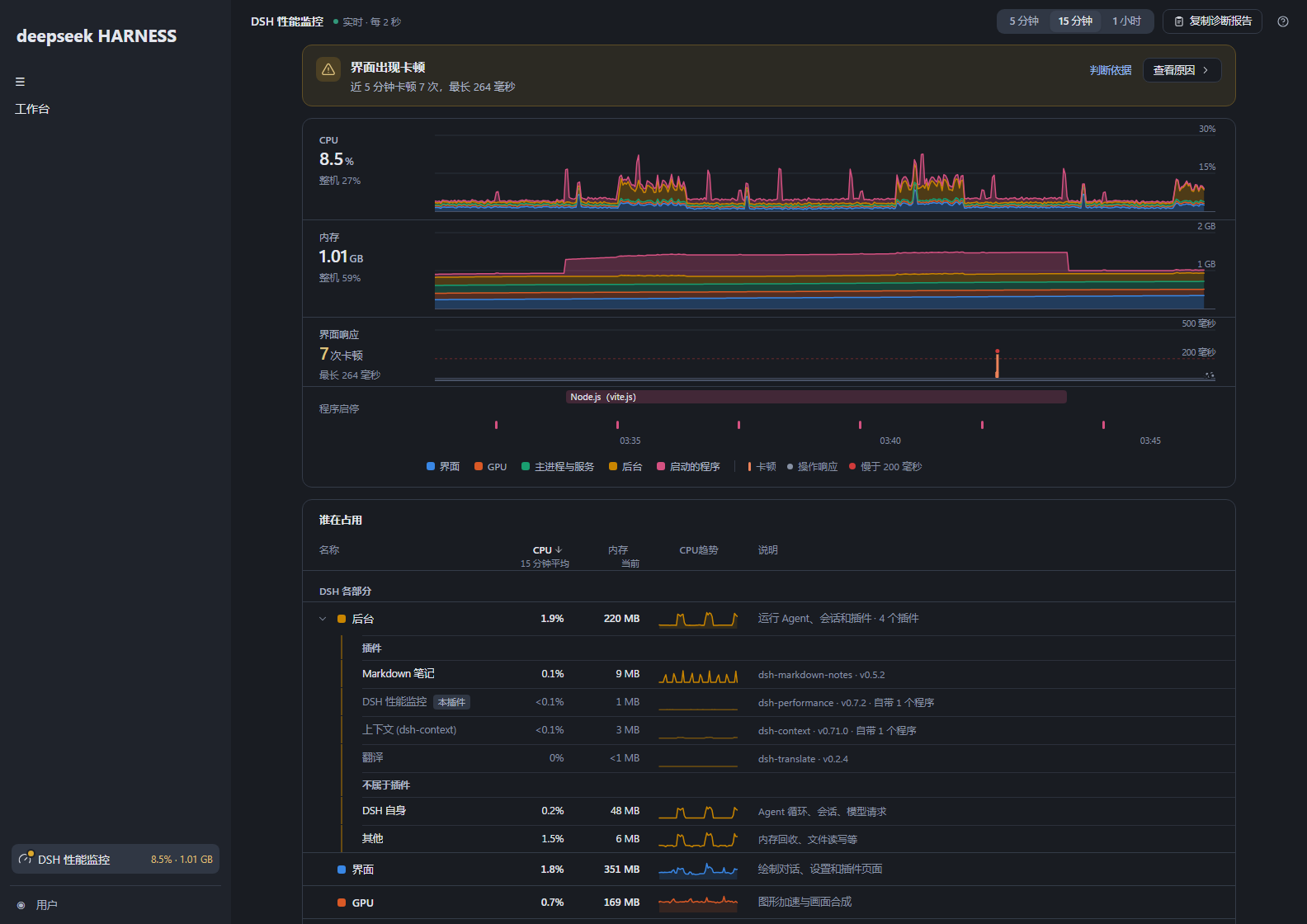Toggle the 启动的程序 legend series
Screen dimensions: 1307x924
click(x=688, y=467)
